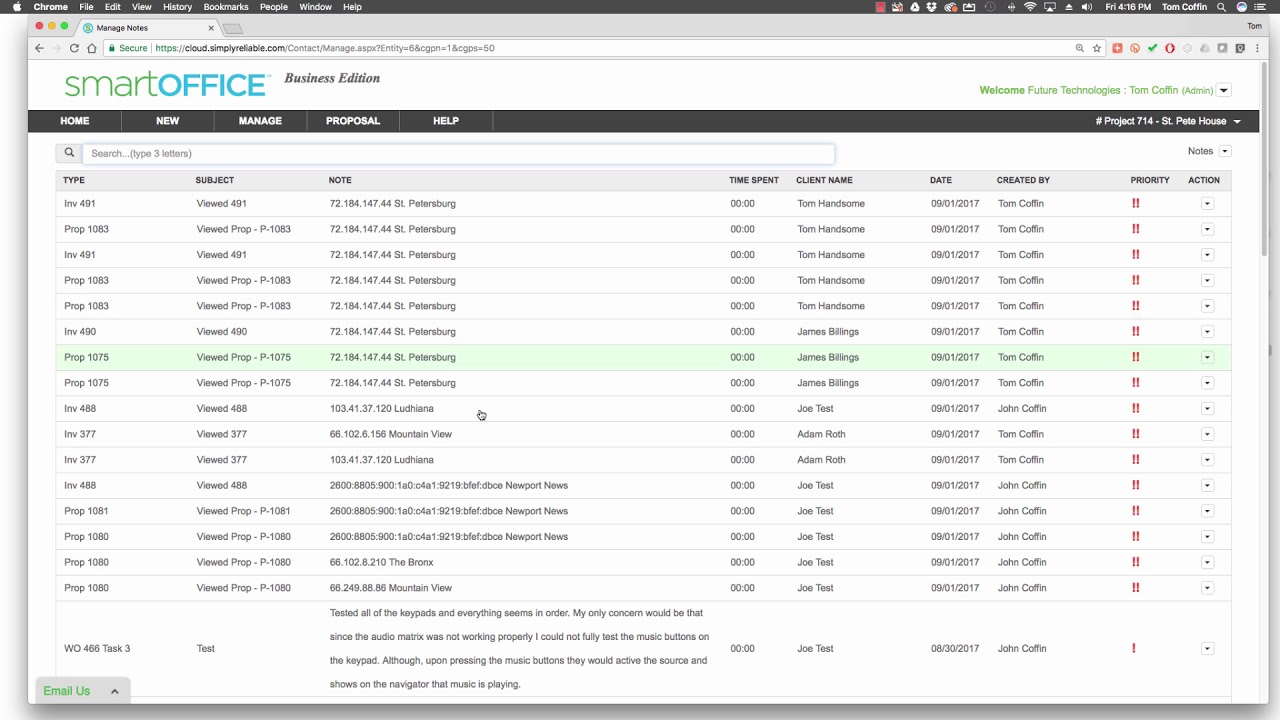
Task: Open the NEW navigation menu
Action: (x=167, y=121)
